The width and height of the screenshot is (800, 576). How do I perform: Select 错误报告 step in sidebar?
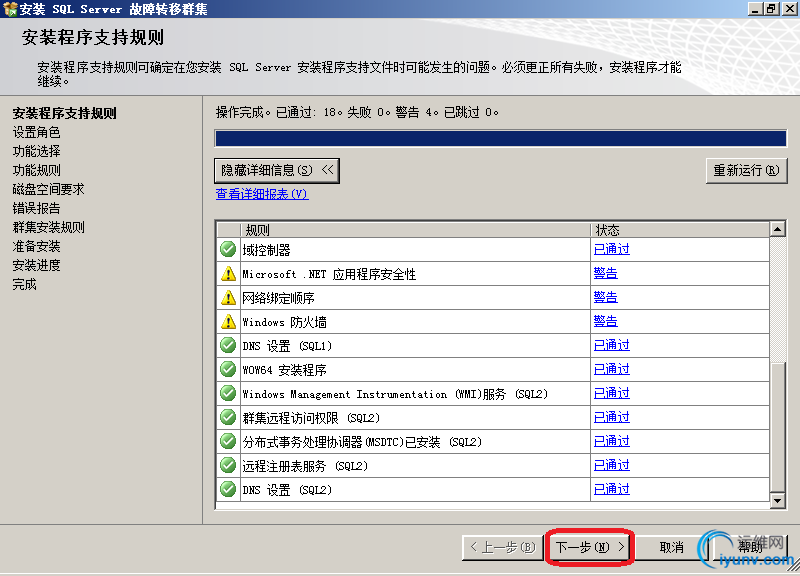point(36,208)
